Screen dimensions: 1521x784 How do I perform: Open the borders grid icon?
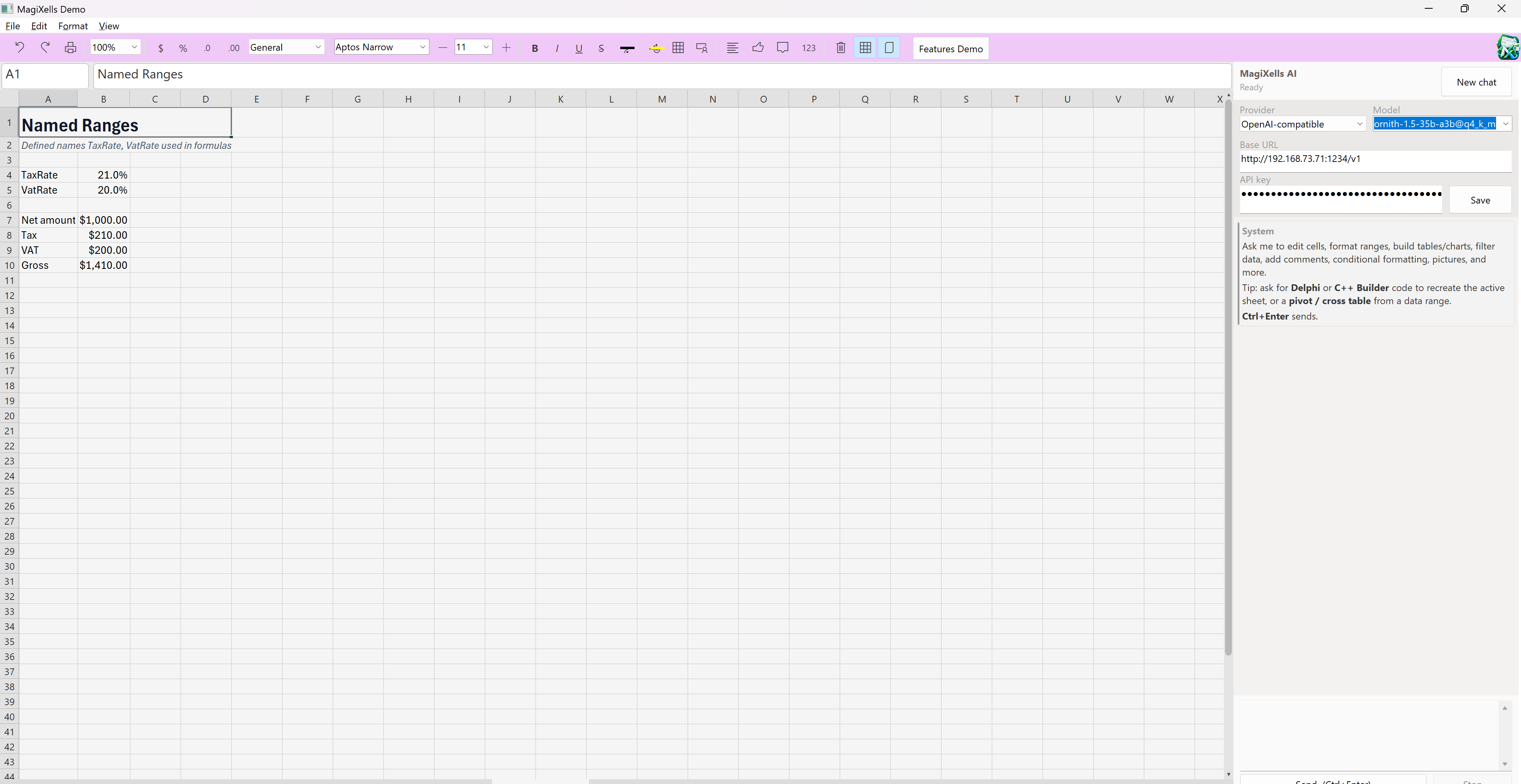pyautogui.click(x=678, y=48)
